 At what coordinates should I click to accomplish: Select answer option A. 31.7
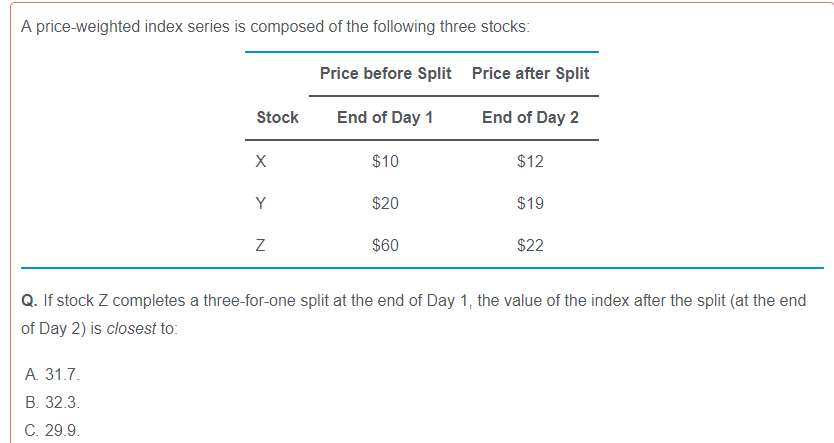click(x=50, y=375)
